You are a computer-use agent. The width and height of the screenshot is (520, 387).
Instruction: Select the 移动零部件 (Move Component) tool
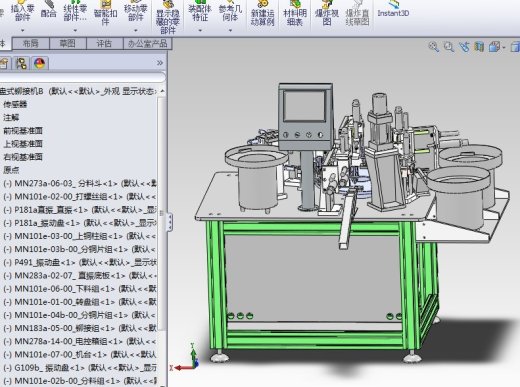pyautogui.click(x=135, y=12)
